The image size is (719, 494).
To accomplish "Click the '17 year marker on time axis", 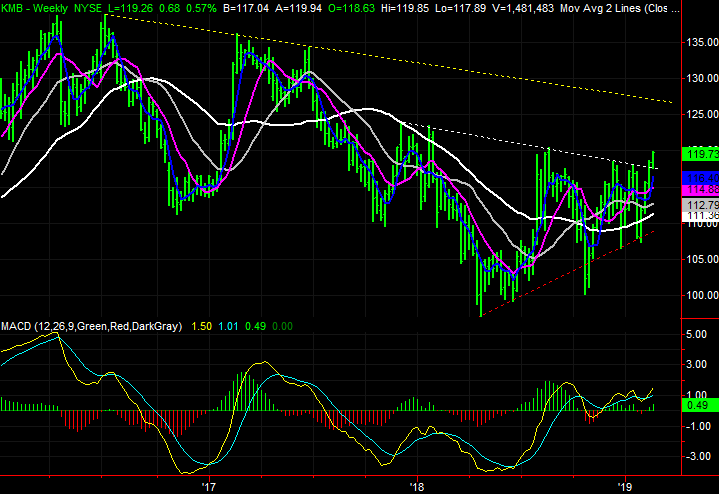I will [x=209, y=486].
